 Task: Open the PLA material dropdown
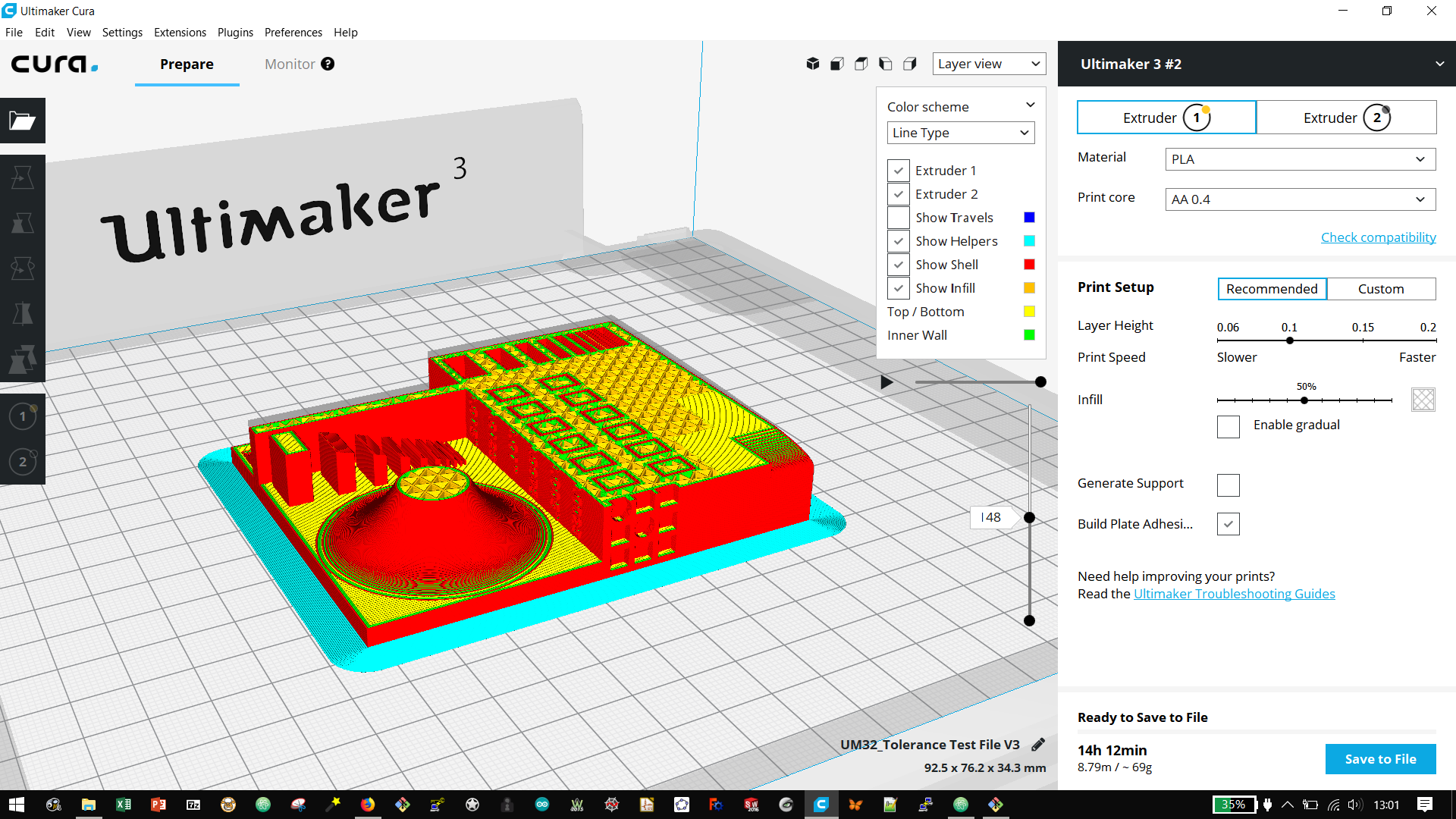pos(1301,159)
